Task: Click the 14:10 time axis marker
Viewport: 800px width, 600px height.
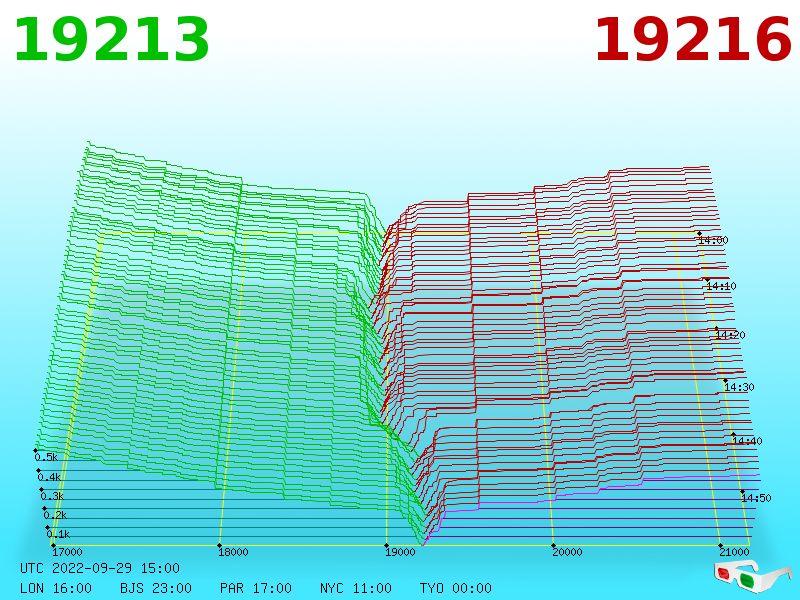Action: point(721,286)
